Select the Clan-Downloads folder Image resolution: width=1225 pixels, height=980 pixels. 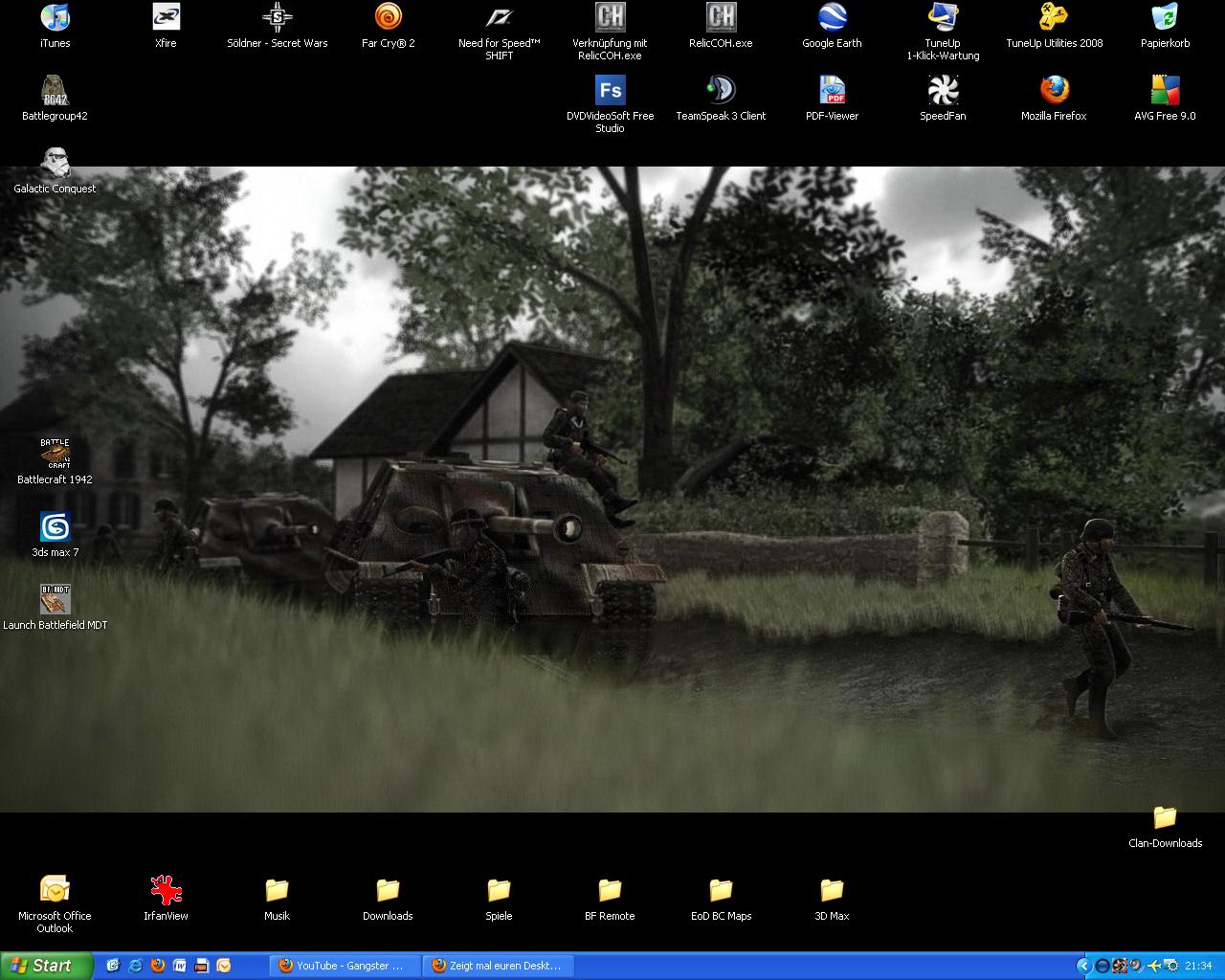point(1165,826)
